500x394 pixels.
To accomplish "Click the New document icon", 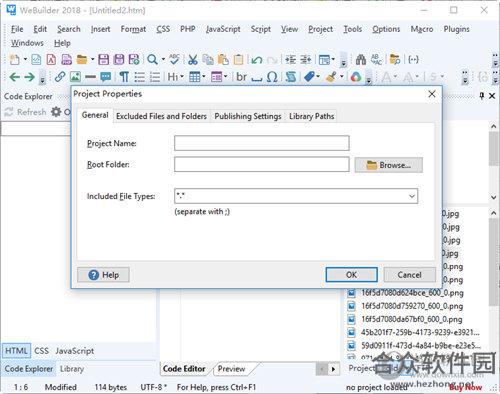I will coord(15,60).
